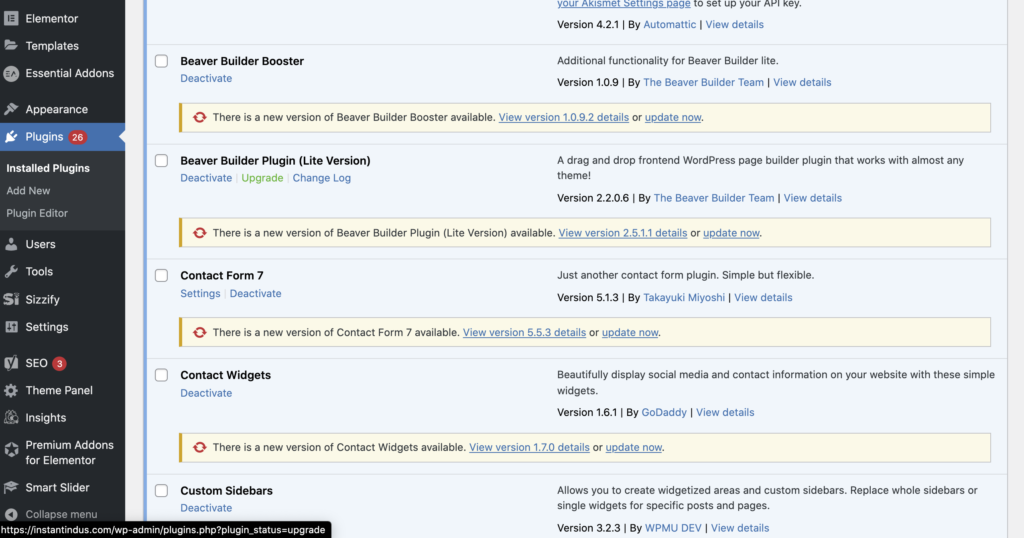Click the Sizzify icon
The image size is (1024, 538).
(x=11, y=299)
